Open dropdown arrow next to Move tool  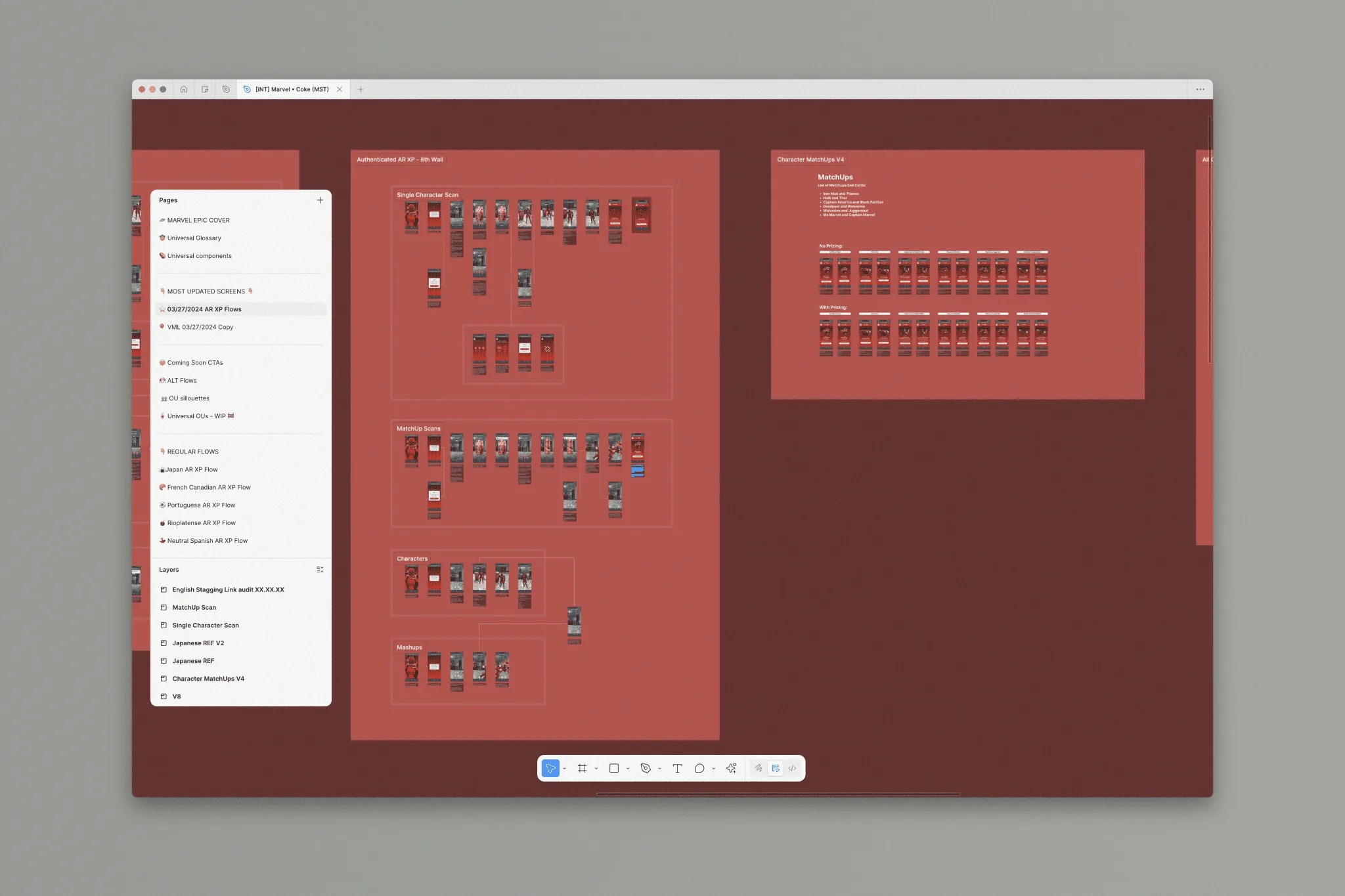pyautogui.click(x=564, y=769)
